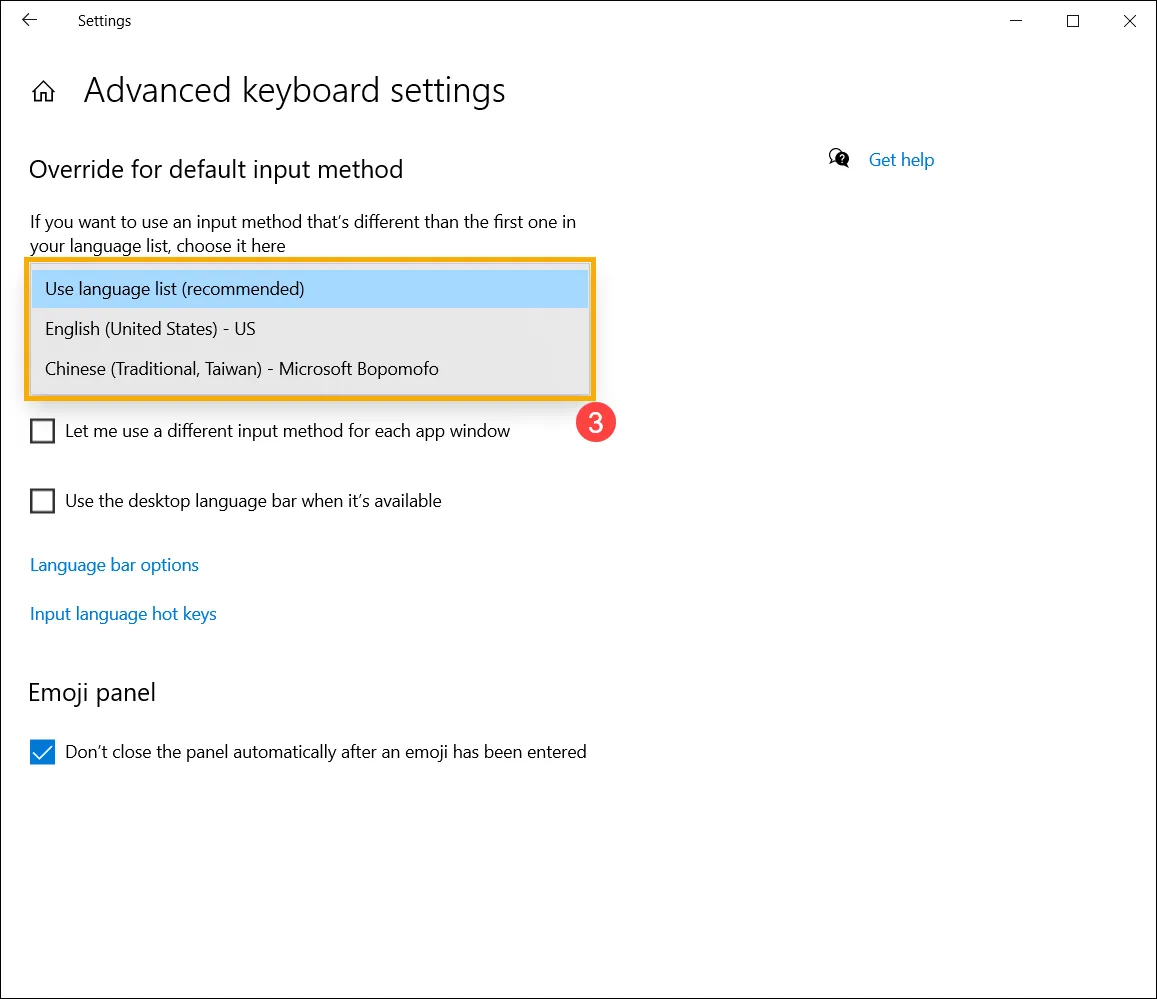The height and width of the screenshot is (999, 1157).
Task: Click the minimize icon on the title bar
Action: pyautogui.click(x=1016, y=20)
